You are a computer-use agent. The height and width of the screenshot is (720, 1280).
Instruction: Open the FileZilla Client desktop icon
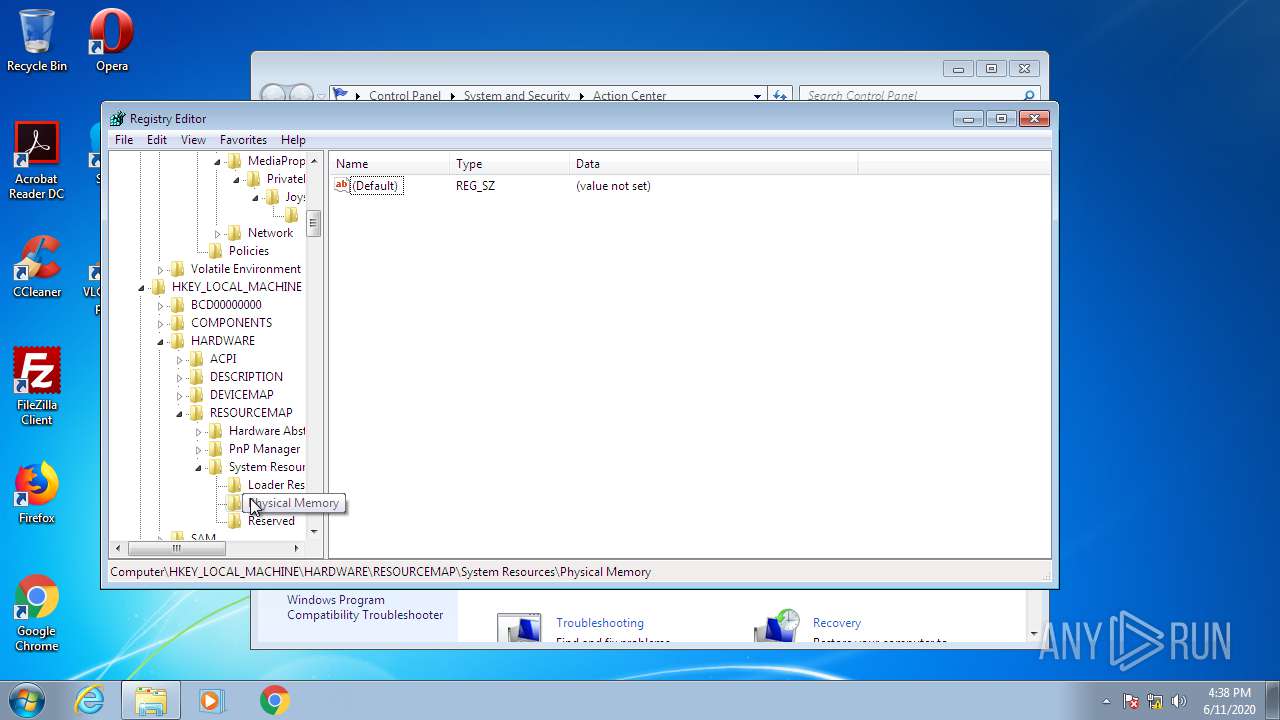(x=37, y=387)
